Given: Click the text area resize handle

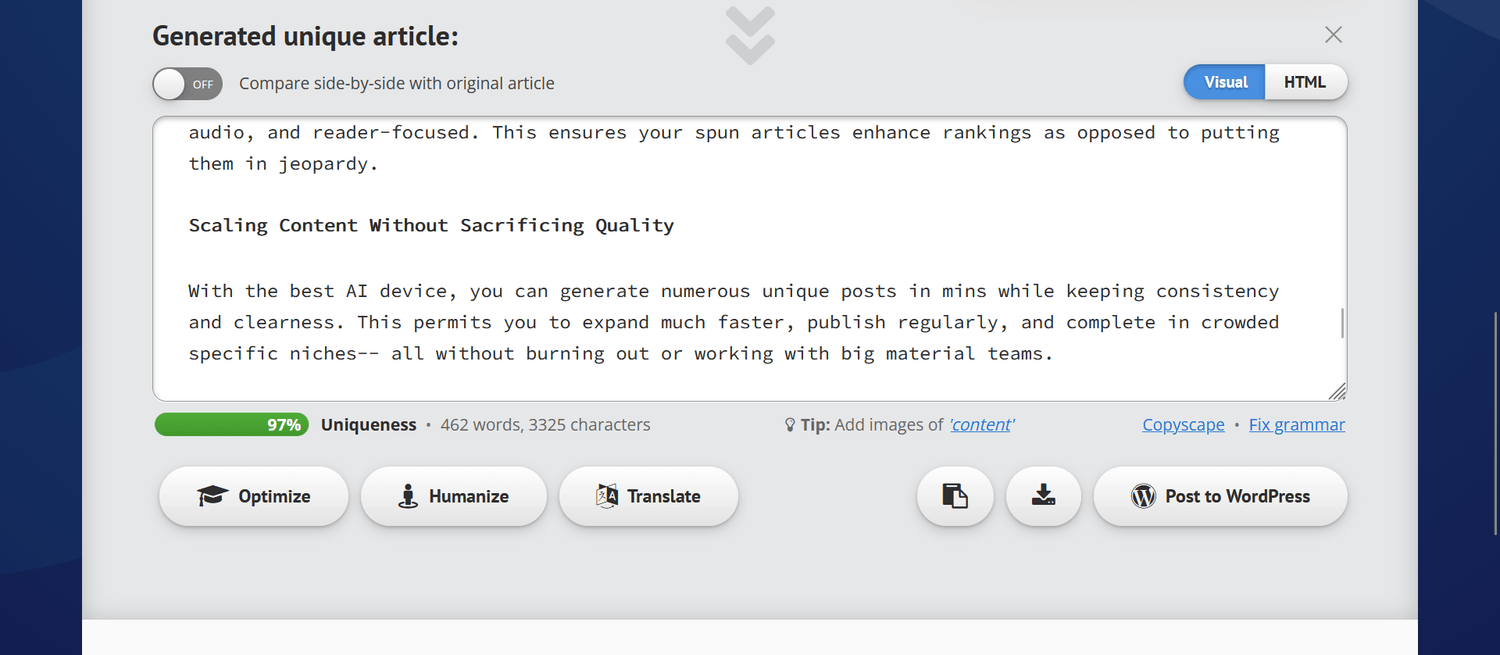Looking at the screenshot, I should [x=1338, y=392].
